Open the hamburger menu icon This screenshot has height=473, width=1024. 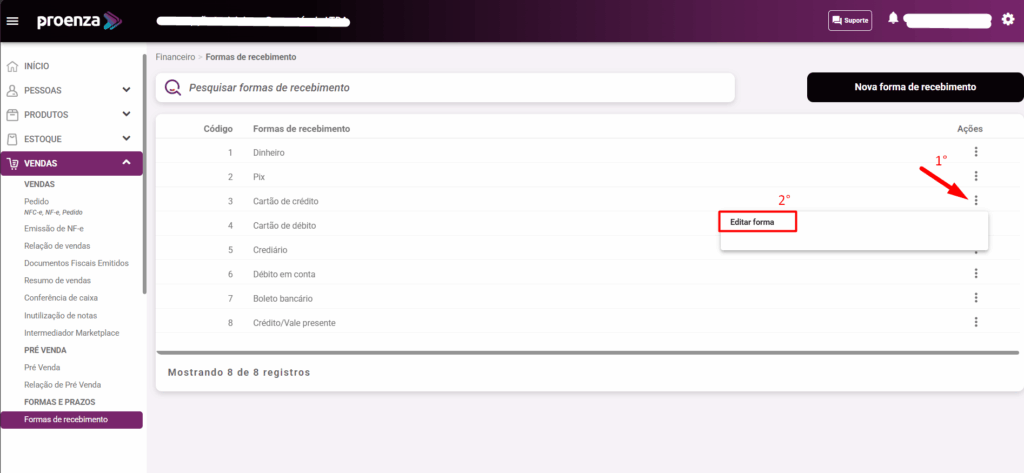tap(13, 20)
